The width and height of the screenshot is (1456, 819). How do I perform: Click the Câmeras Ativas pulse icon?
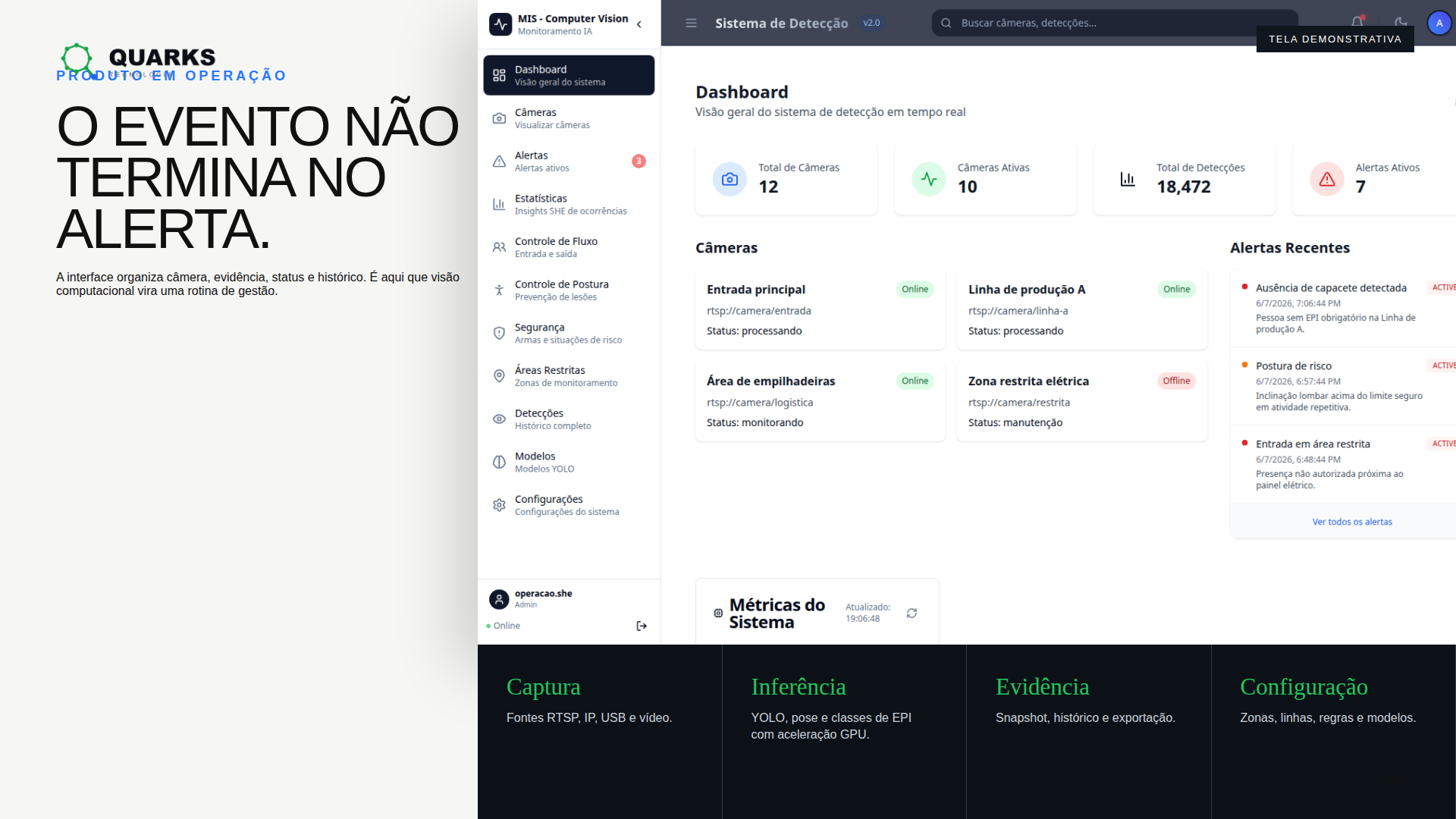point(929,179)
